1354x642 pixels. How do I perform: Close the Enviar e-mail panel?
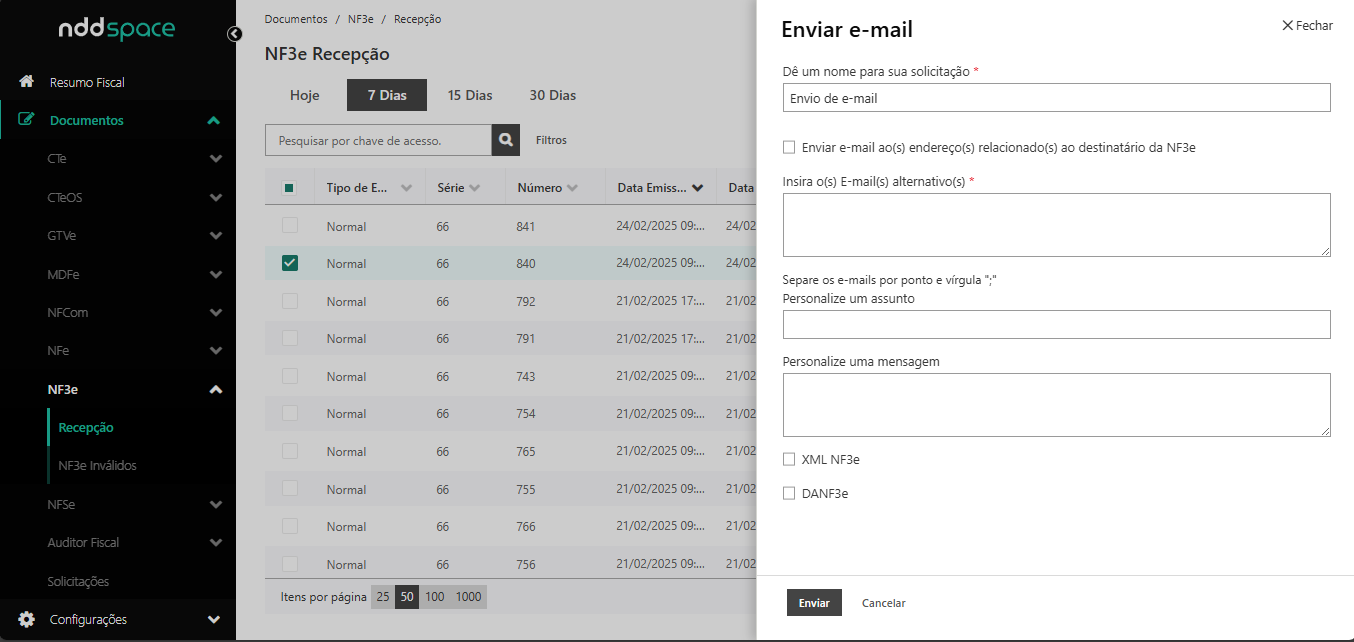coord(1307,26)
